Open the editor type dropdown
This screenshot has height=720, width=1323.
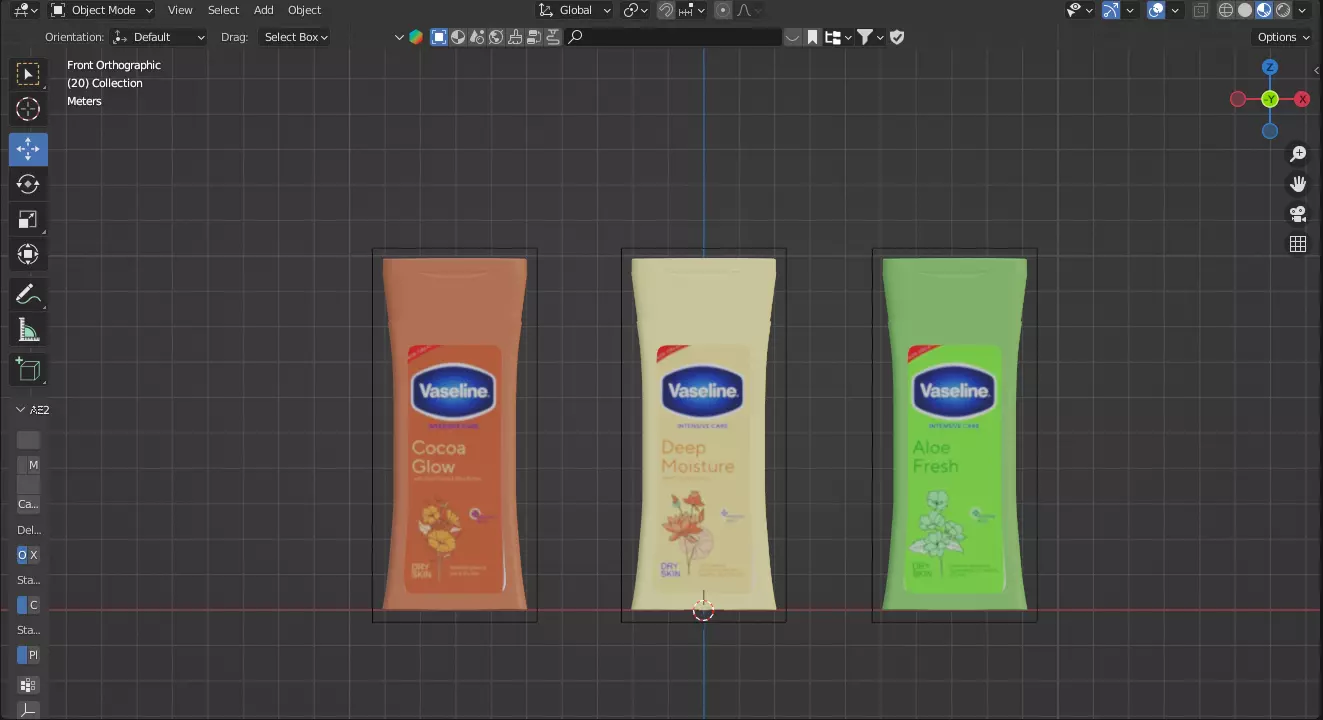(x=25, y=10)
